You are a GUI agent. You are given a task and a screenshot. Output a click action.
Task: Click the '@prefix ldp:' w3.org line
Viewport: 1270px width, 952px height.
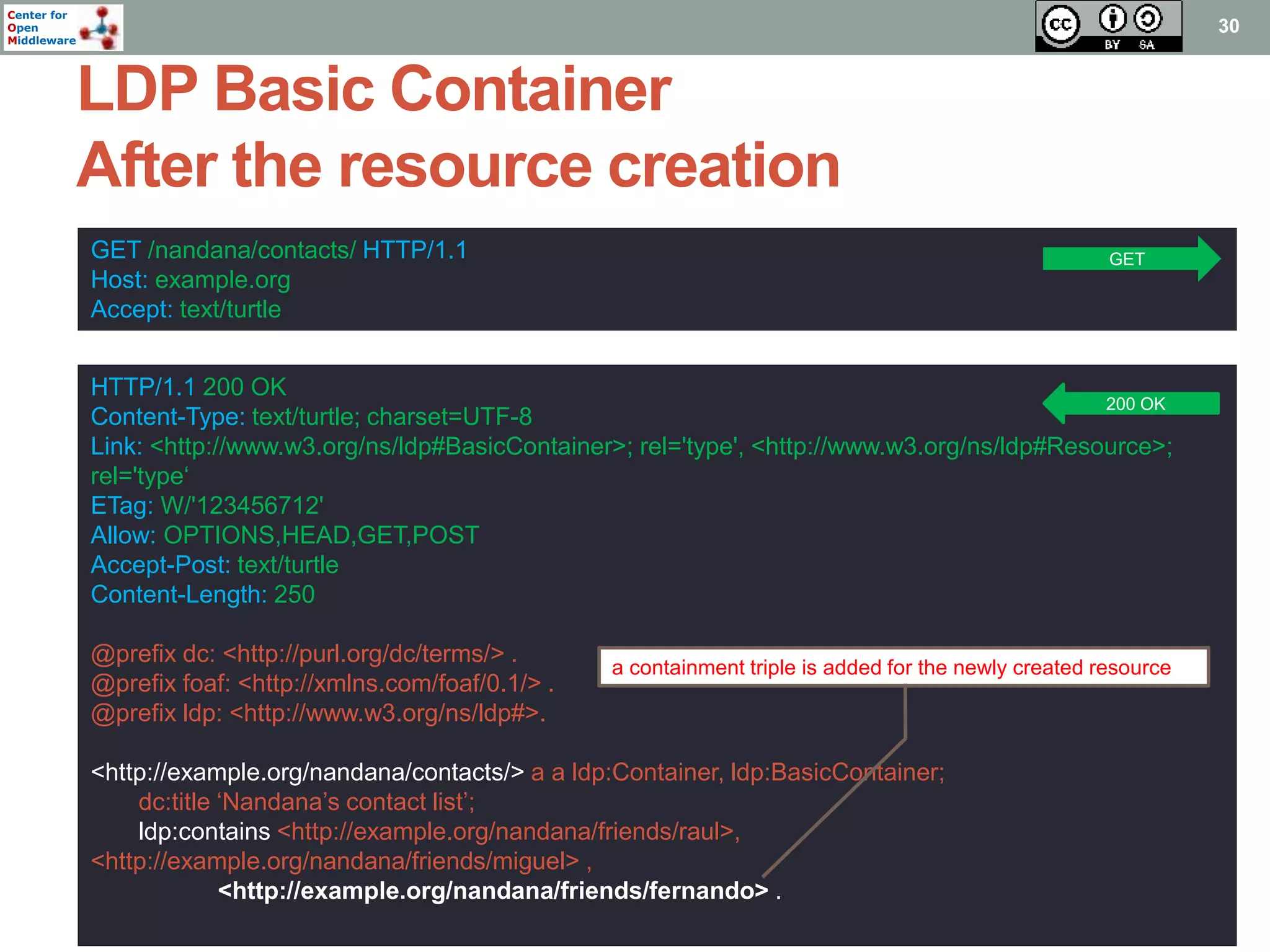pos(318,713)
